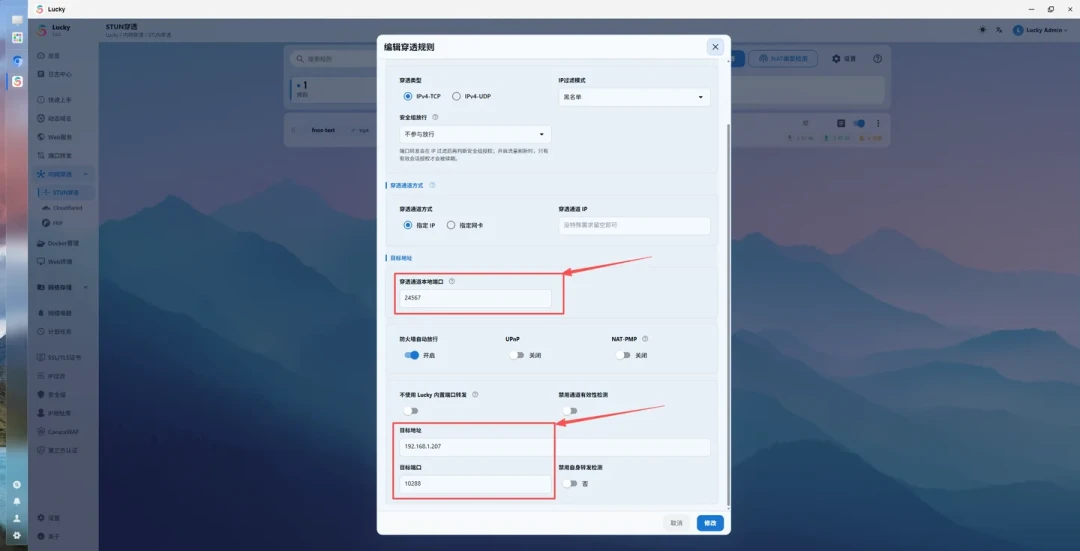Open 动态域名 in the sidebar

pos(62,118)
